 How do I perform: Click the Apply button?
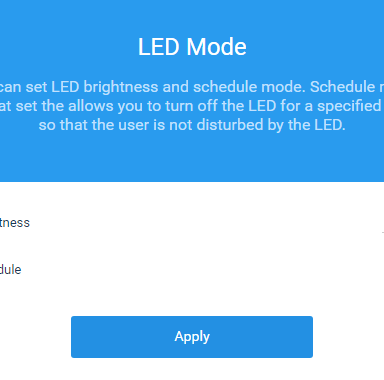[x=192, y=337]
